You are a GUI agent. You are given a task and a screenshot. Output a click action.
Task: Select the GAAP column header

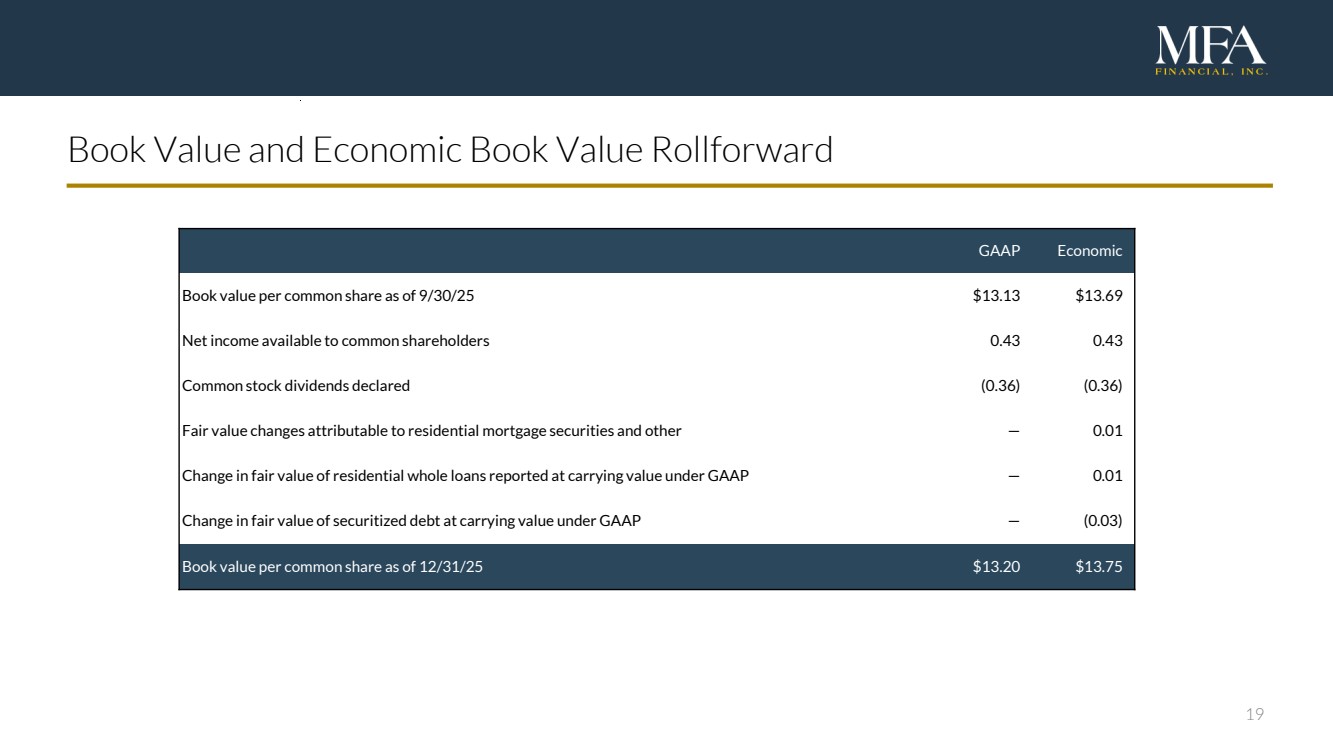[998, 251]
